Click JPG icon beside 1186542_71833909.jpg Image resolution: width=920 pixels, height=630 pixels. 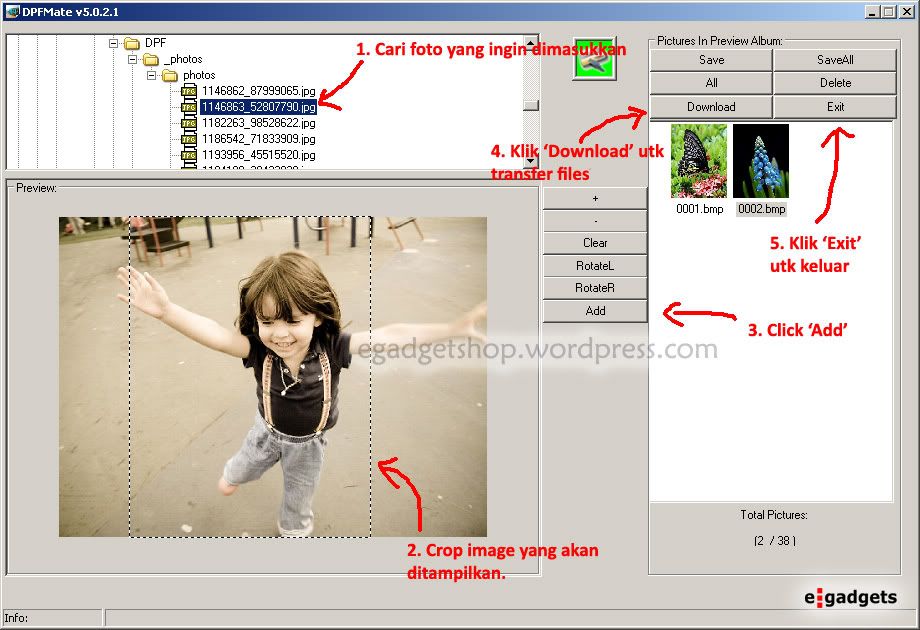189,139
